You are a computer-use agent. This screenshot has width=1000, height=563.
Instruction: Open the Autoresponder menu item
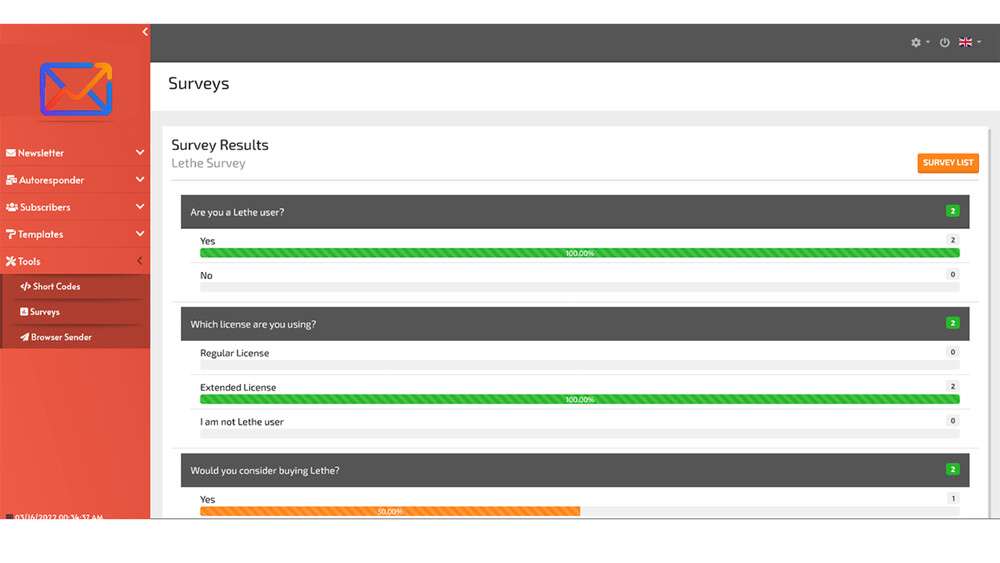pos(75,180)
